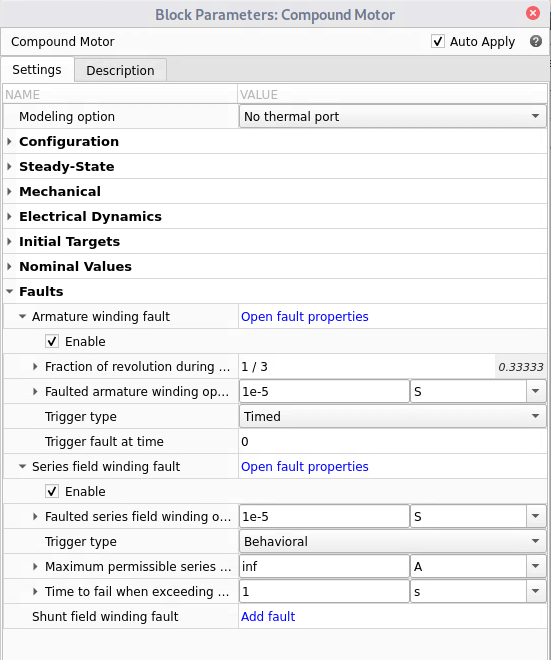Click the evaluated value 0.33333
This screenshot has height=660, width=551.
tap(521, 367)
